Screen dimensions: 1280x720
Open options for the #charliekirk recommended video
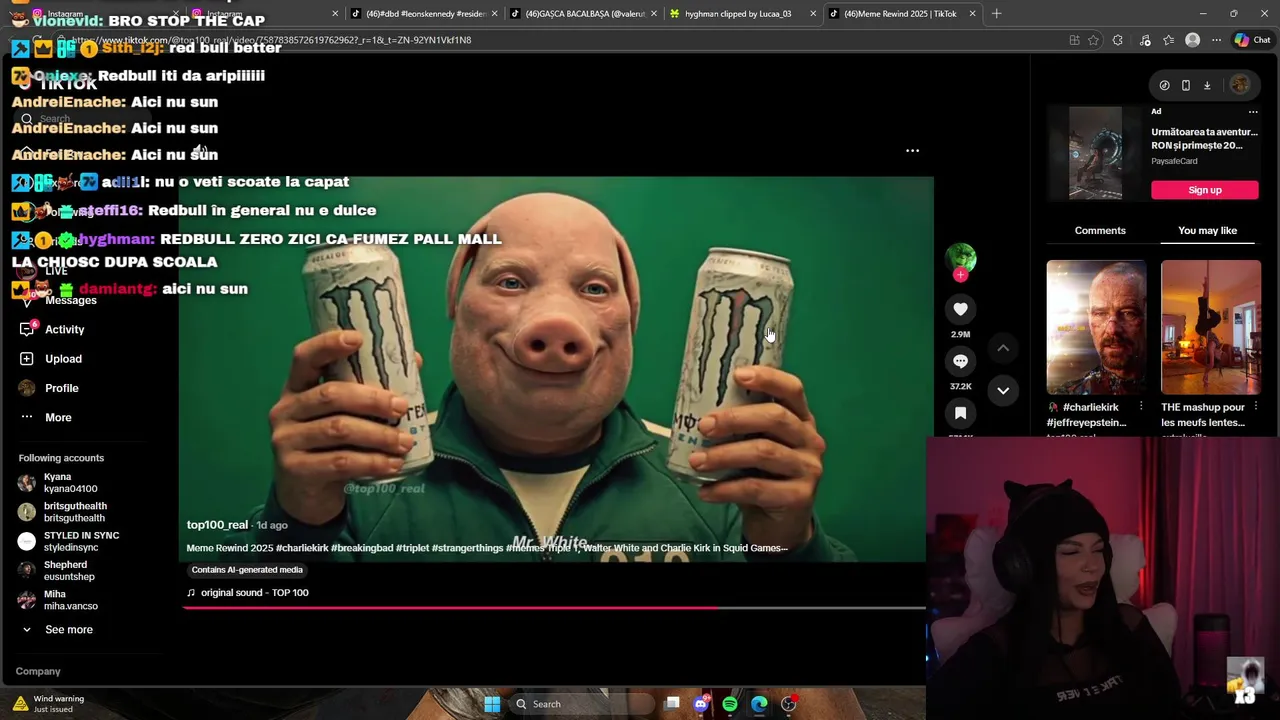[x=1141, y=407]
